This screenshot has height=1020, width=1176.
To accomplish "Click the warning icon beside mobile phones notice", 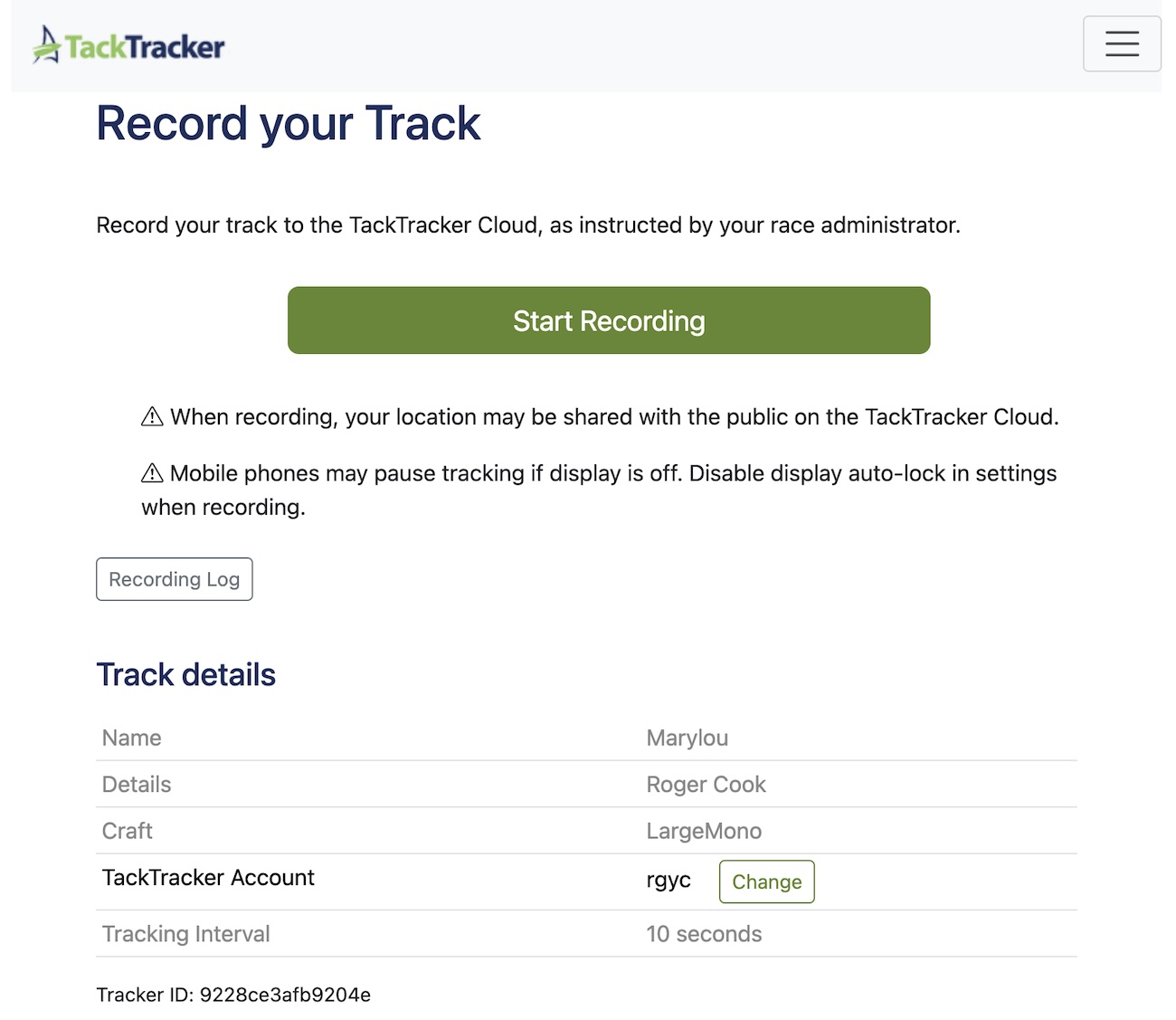I will tap(152, 473).
